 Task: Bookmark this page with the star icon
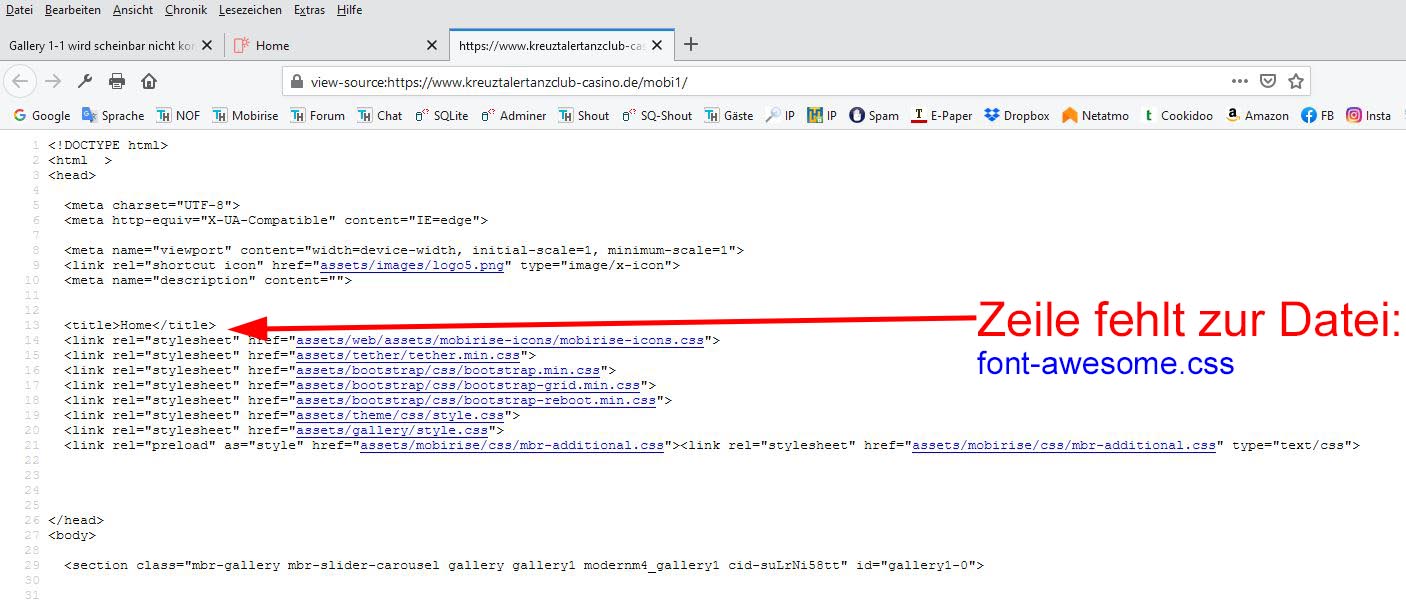coord(1296,81)
